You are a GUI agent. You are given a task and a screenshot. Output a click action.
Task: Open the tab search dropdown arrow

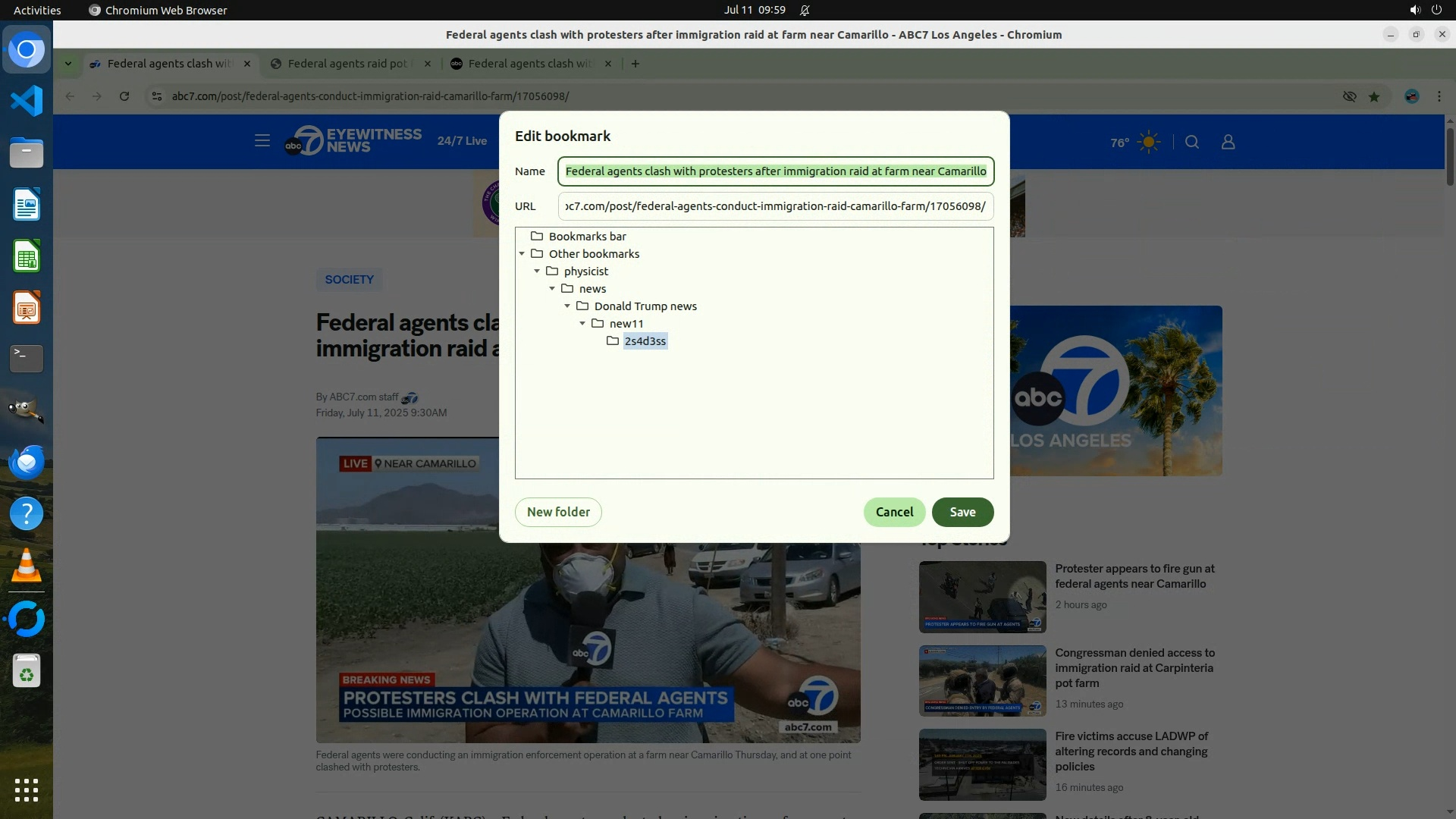point(68,64)
